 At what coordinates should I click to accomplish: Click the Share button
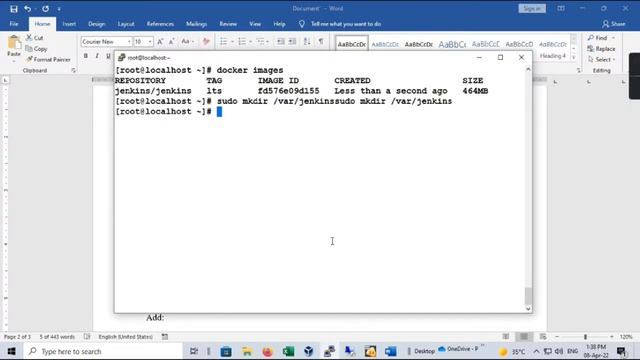614,24
